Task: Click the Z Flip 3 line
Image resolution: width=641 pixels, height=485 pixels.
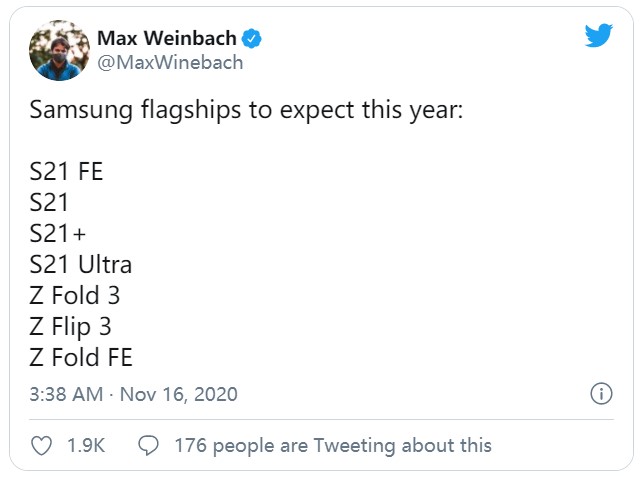Action: (x=70, y=327)
